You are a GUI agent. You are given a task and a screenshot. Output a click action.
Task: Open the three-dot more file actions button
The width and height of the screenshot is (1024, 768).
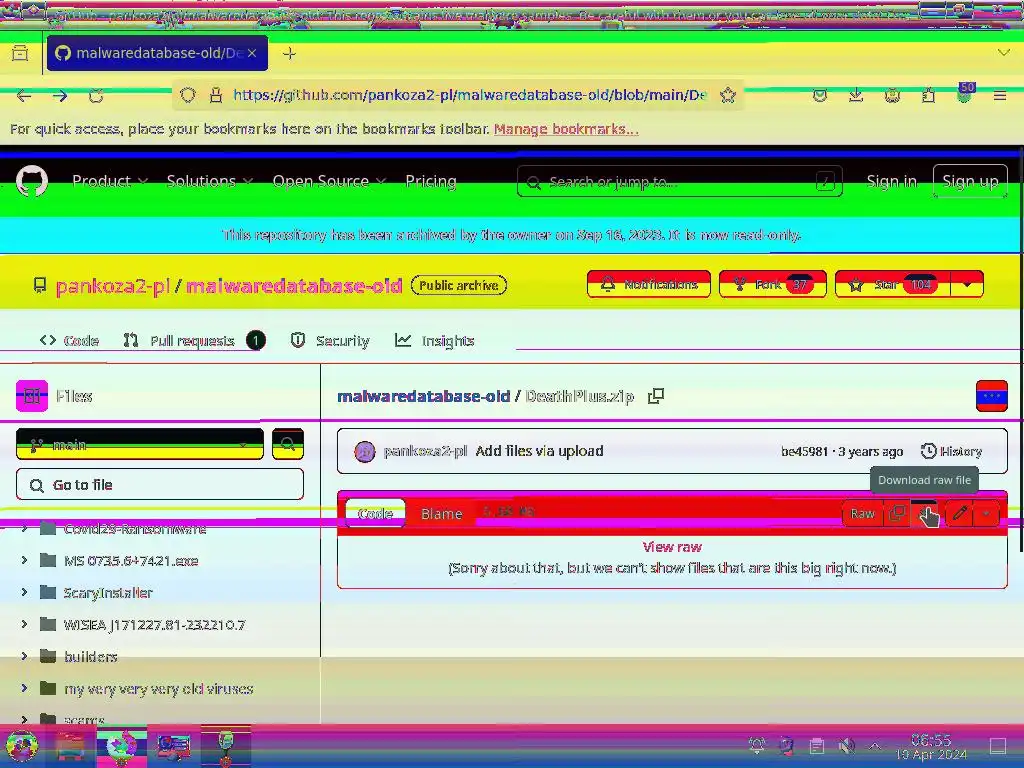click(991, 396)
